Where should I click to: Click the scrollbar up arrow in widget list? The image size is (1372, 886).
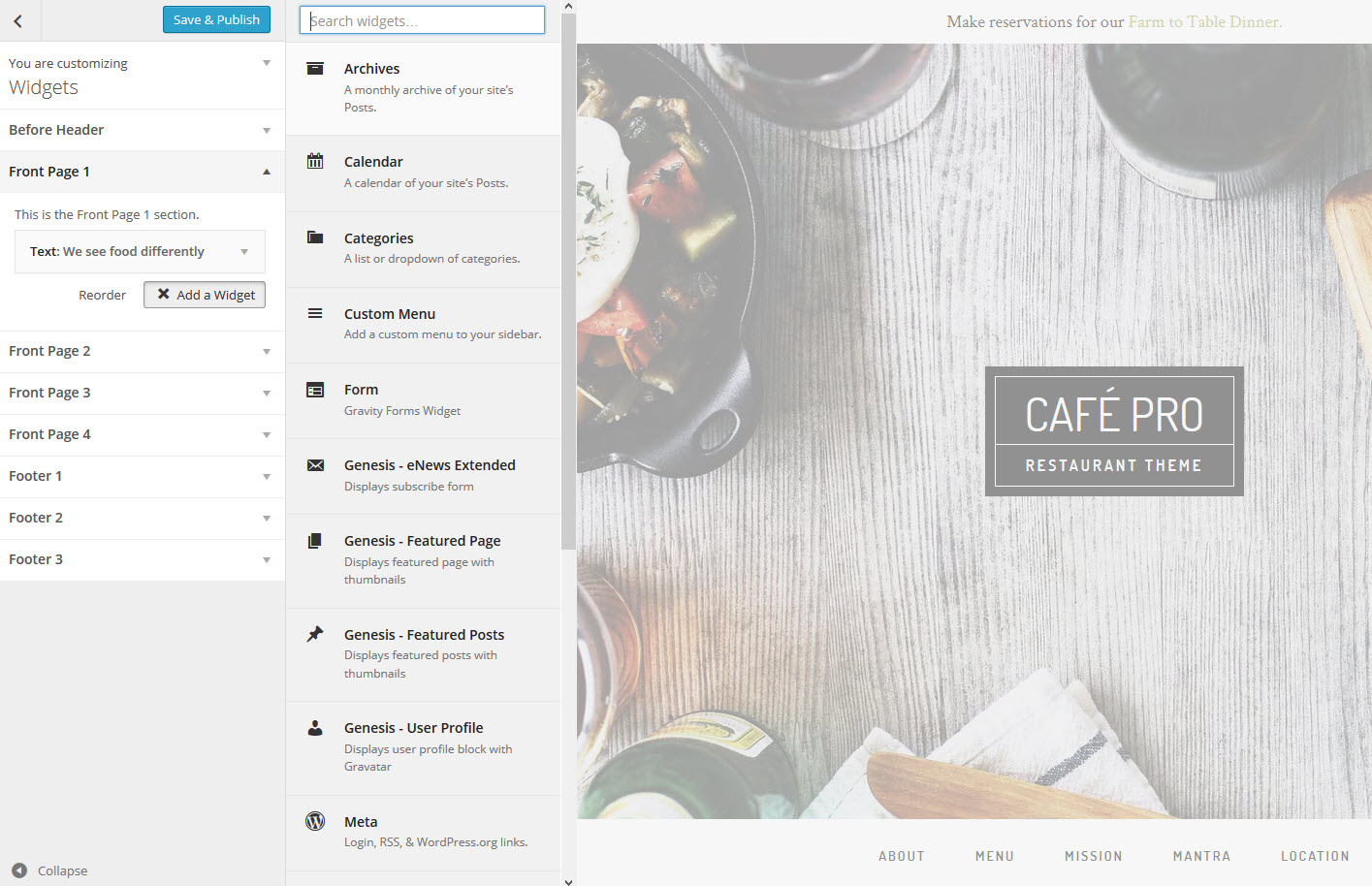pos(568,6)
